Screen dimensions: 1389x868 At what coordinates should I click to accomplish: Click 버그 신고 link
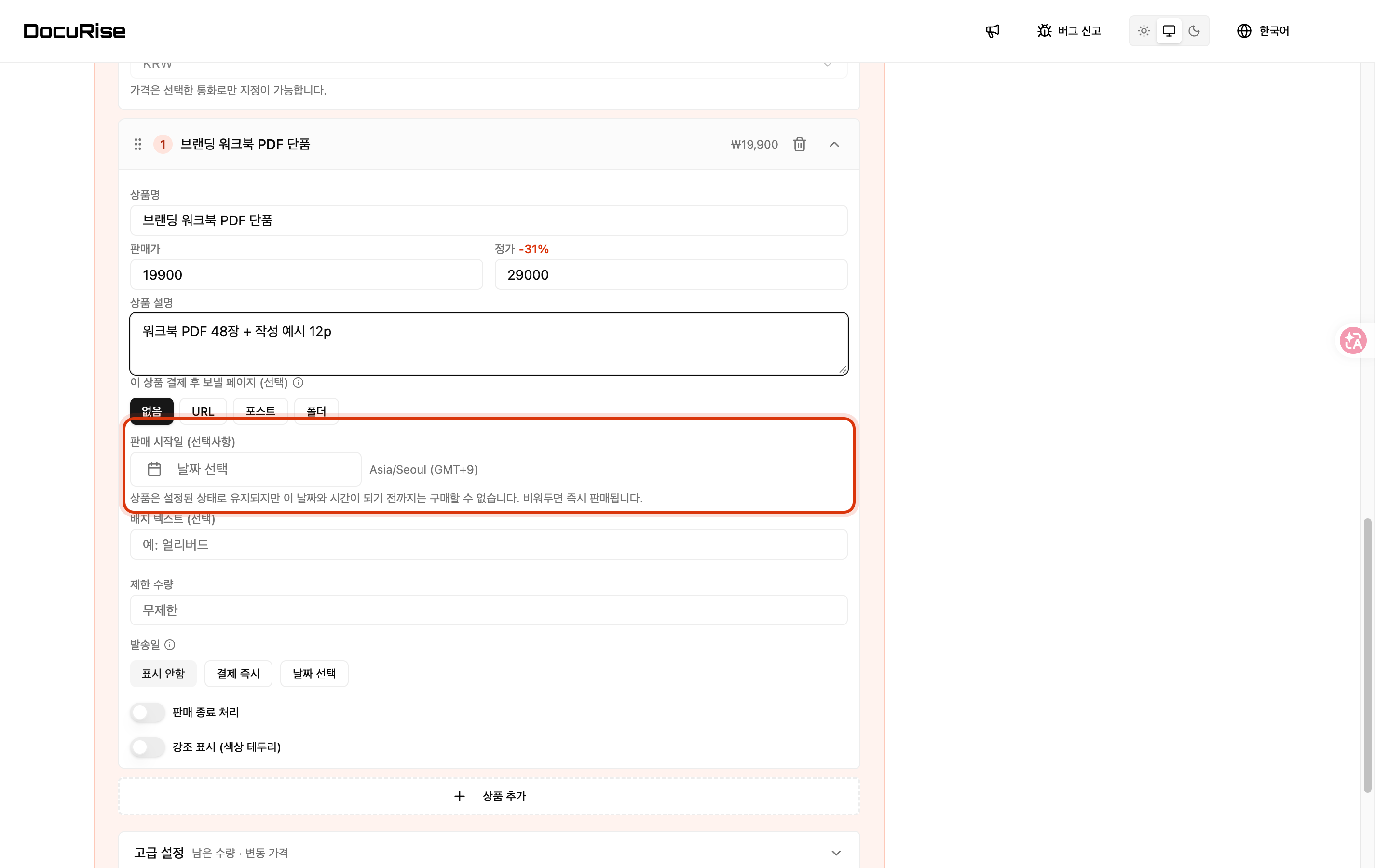click(1069, 31)
